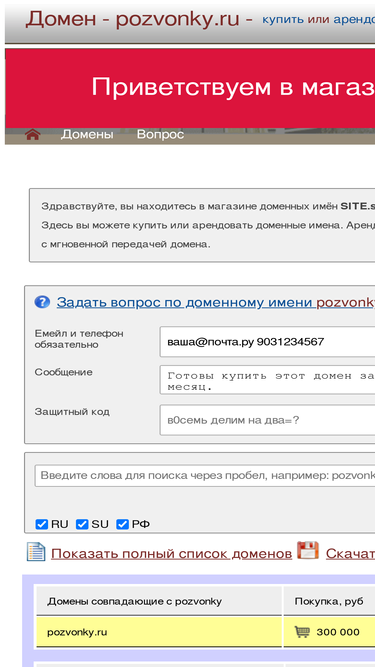
Task: Click the floppy disk download icon
Action: [x=308, y=550]
